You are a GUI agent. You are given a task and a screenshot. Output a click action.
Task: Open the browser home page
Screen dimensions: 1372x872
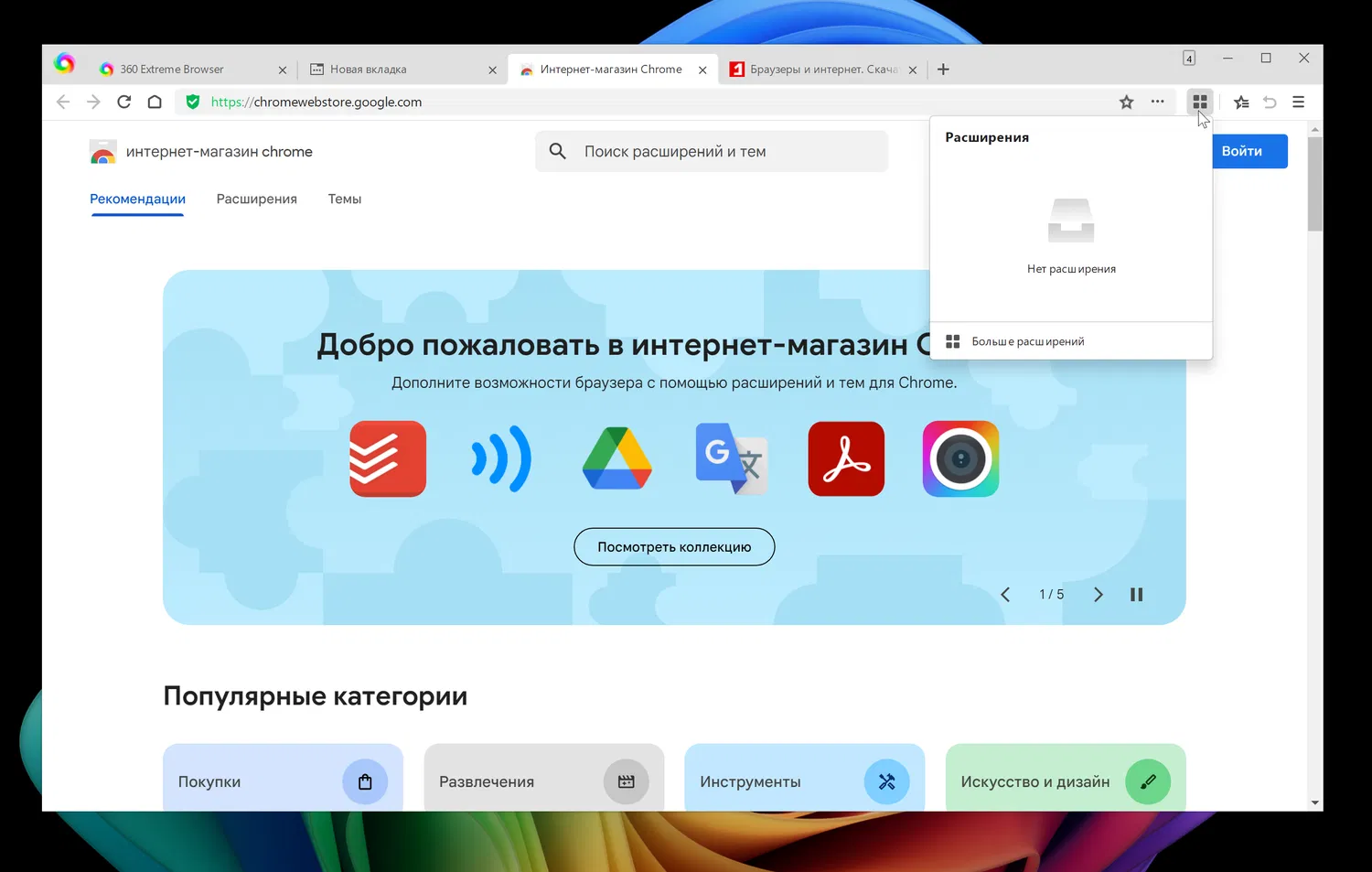155,102
